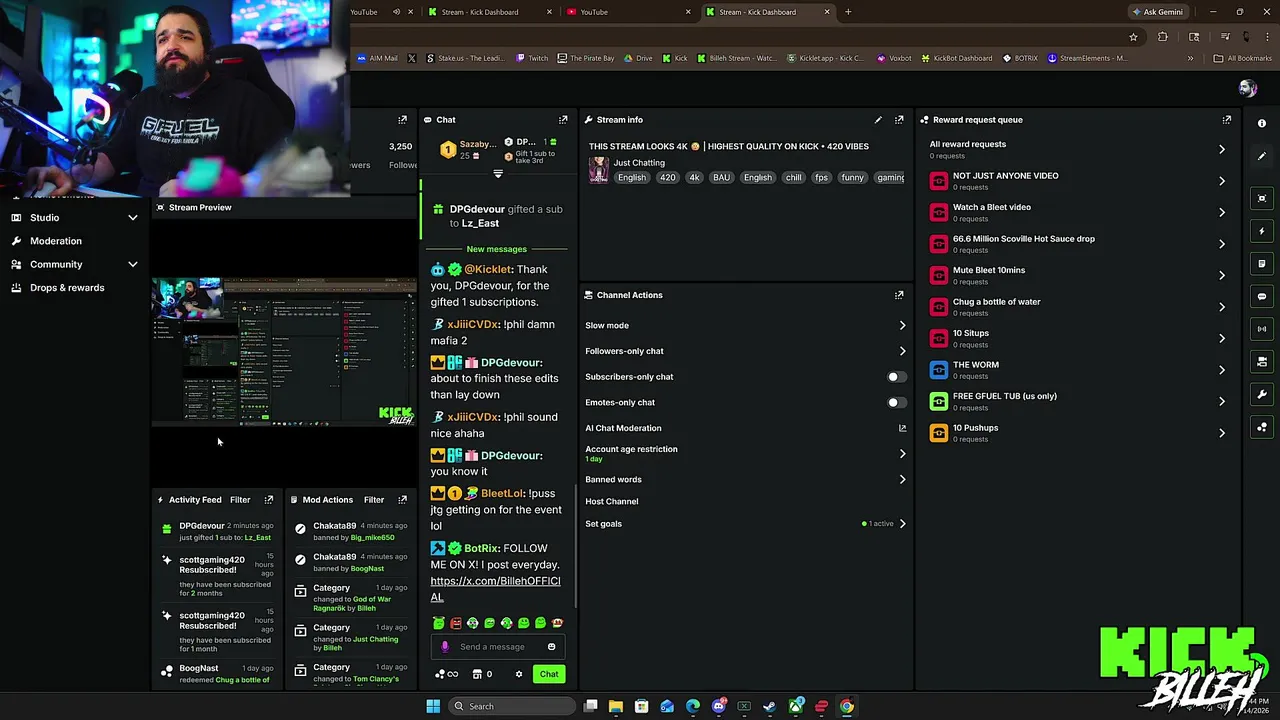
Task: Click the Stream Preview video thumbnail
Action: coord(284,352)
